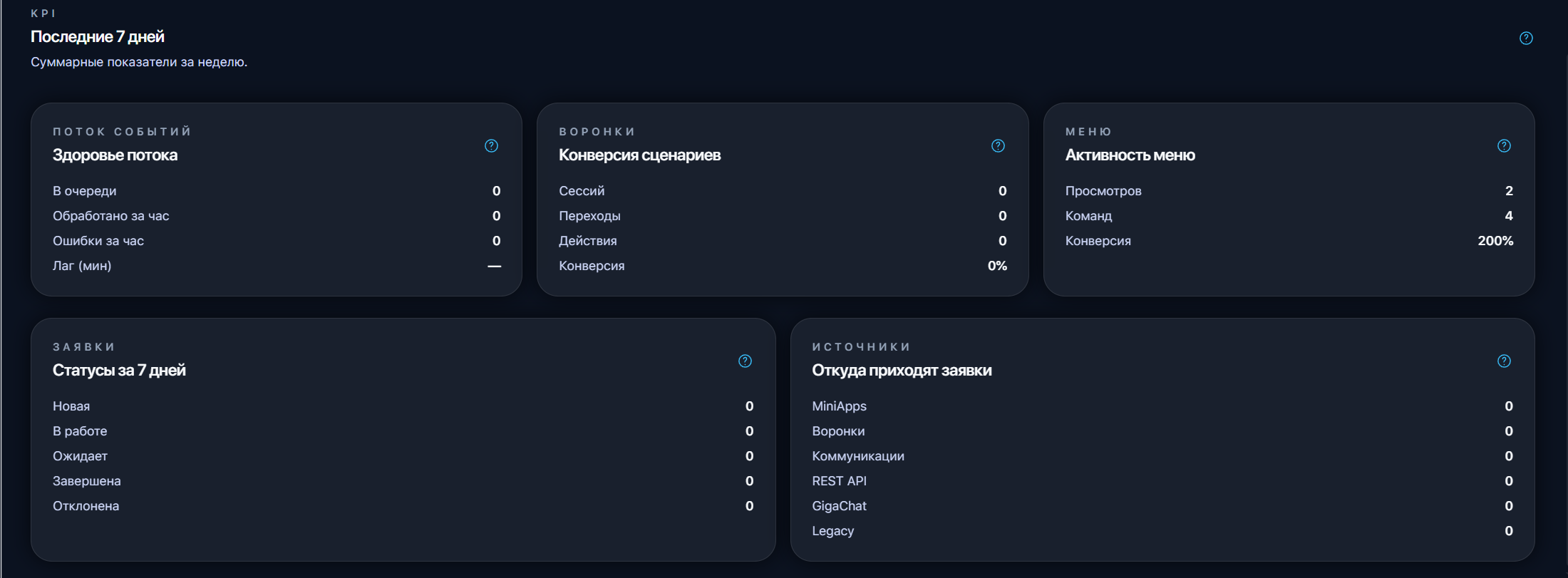Show help for 'Конверсия сценариев' card
The width and height of the screenshot is (1568, 578).
pos(998,146)
